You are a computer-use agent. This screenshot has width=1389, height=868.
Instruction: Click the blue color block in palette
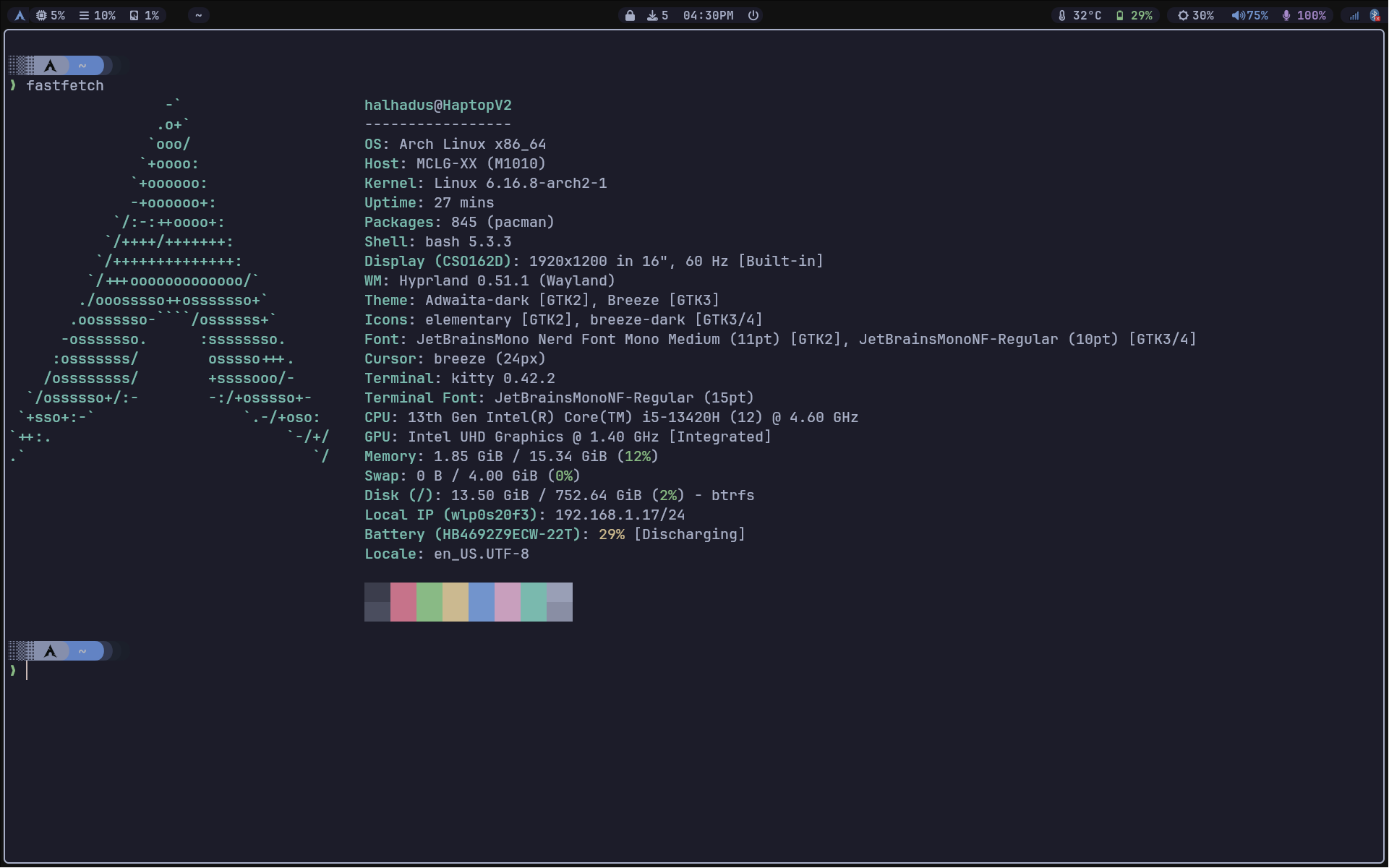482,602
